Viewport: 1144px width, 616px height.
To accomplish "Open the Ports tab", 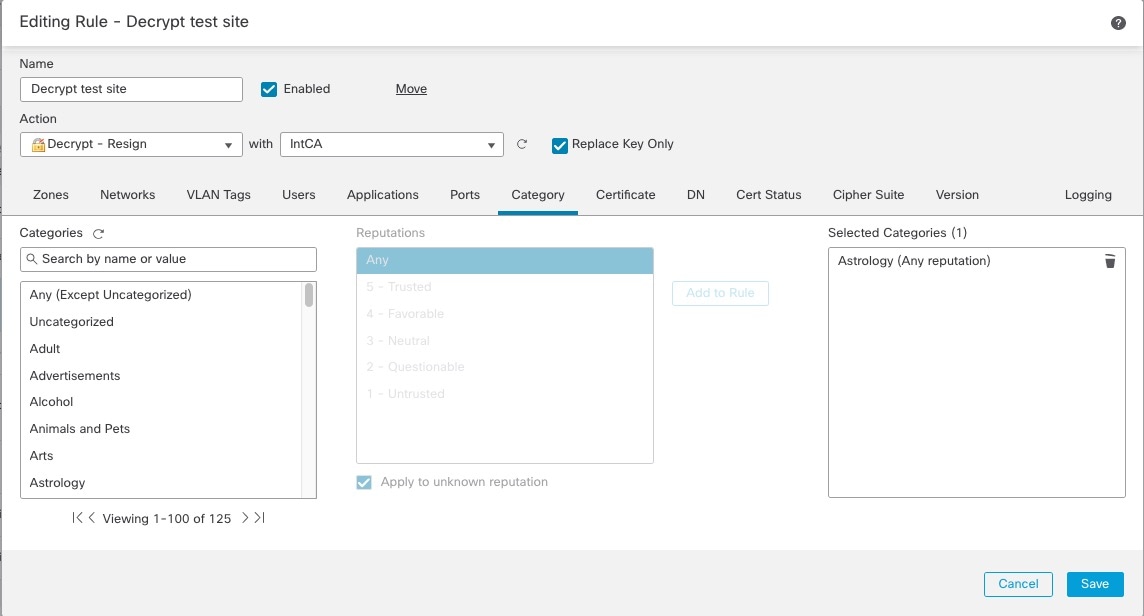I will 465,195.
